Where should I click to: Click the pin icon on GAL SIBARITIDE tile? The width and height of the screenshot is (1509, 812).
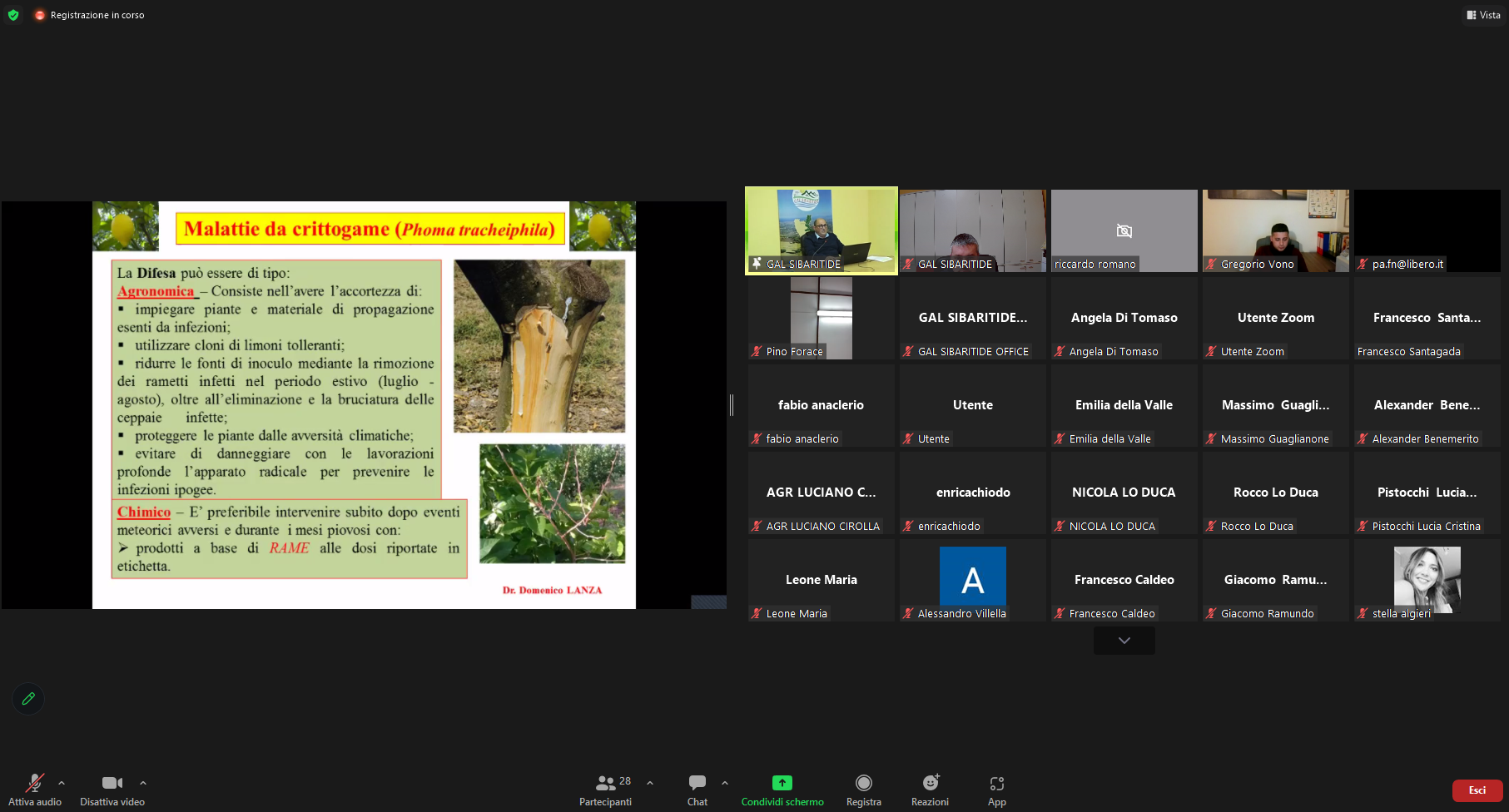(x=757, y=264)
